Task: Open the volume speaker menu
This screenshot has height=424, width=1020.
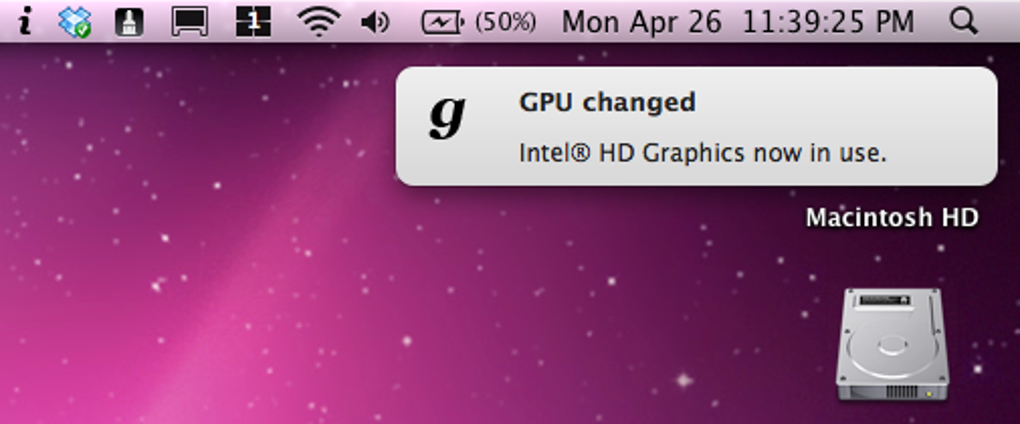Action: pyautogui.click(x=375, y=22)
